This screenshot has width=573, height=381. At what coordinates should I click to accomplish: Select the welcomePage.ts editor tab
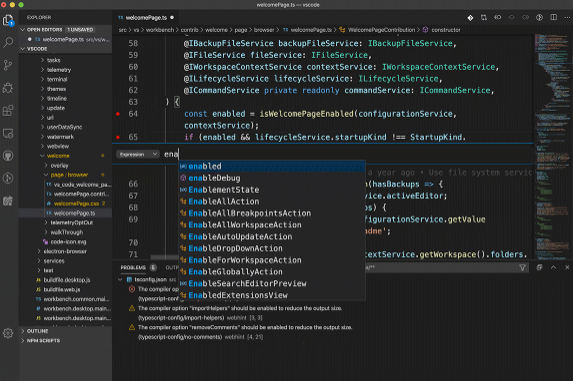(146, 18)
